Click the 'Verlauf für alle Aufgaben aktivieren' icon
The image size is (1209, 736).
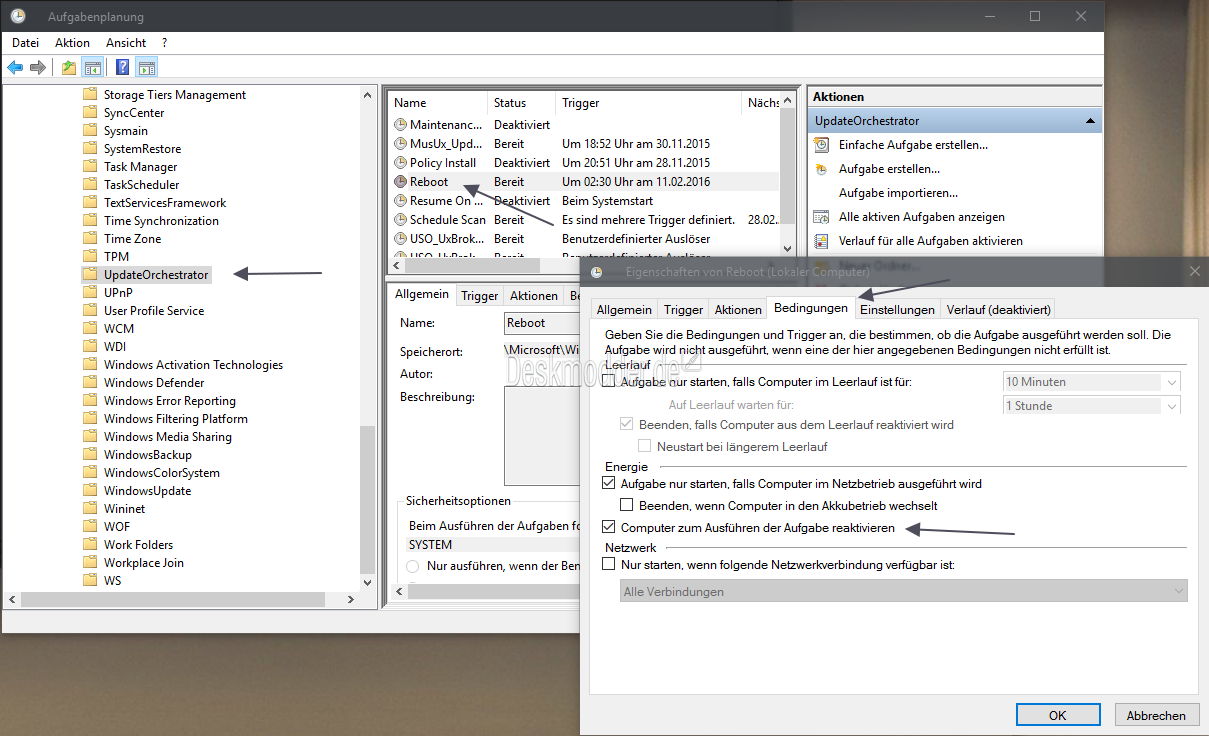pyautogui.click(x=821, y=241)
